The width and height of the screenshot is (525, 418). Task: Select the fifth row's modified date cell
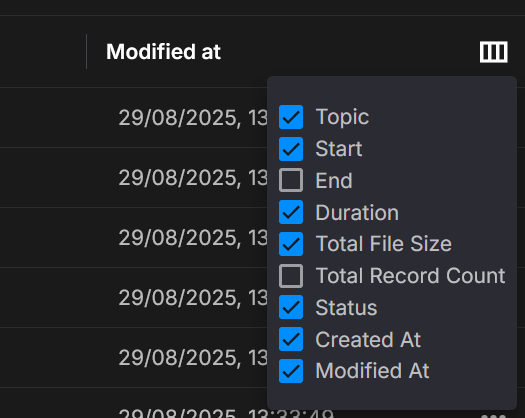coord(193,357)
